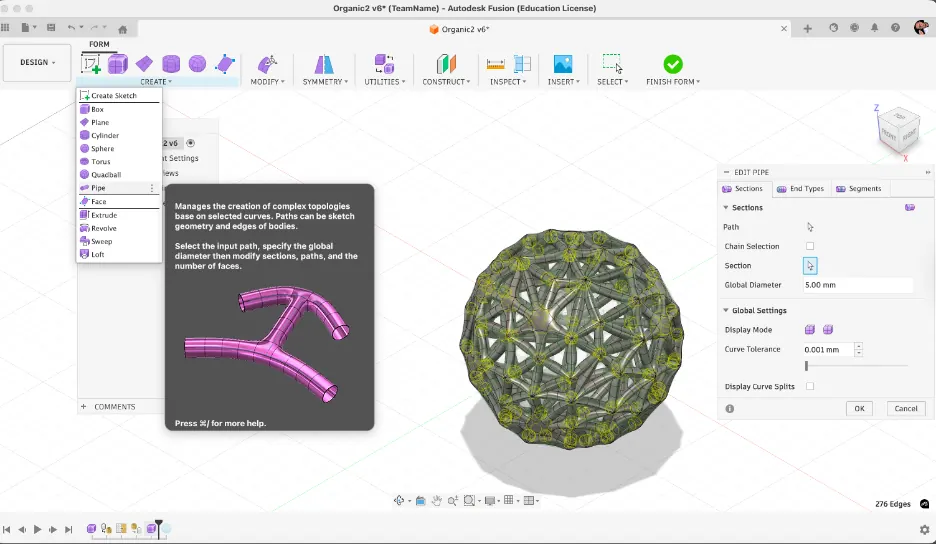Click the timeline settings gear icon
Viewport: 936px width, 544px height.
click(925, 530)
